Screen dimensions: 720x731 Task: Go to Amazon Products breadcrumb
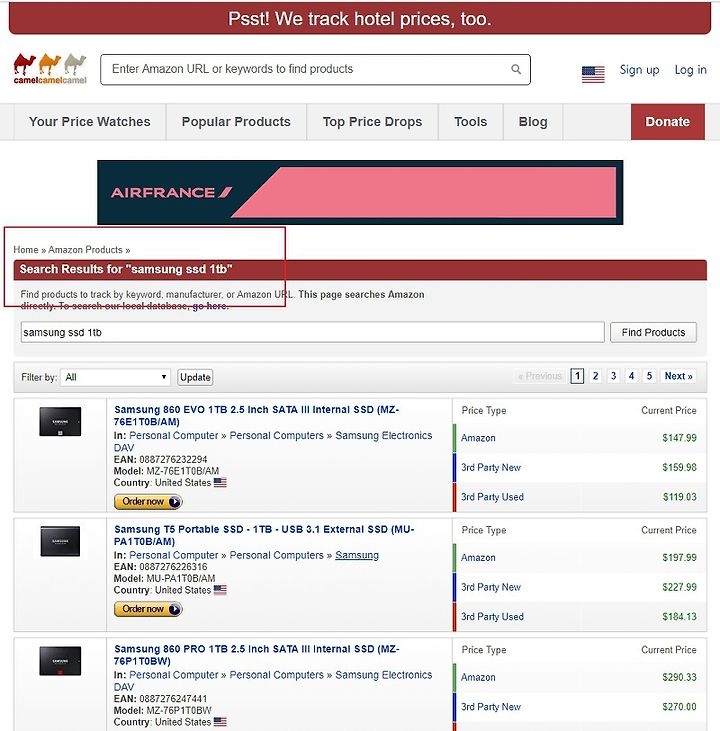(85, 250)
